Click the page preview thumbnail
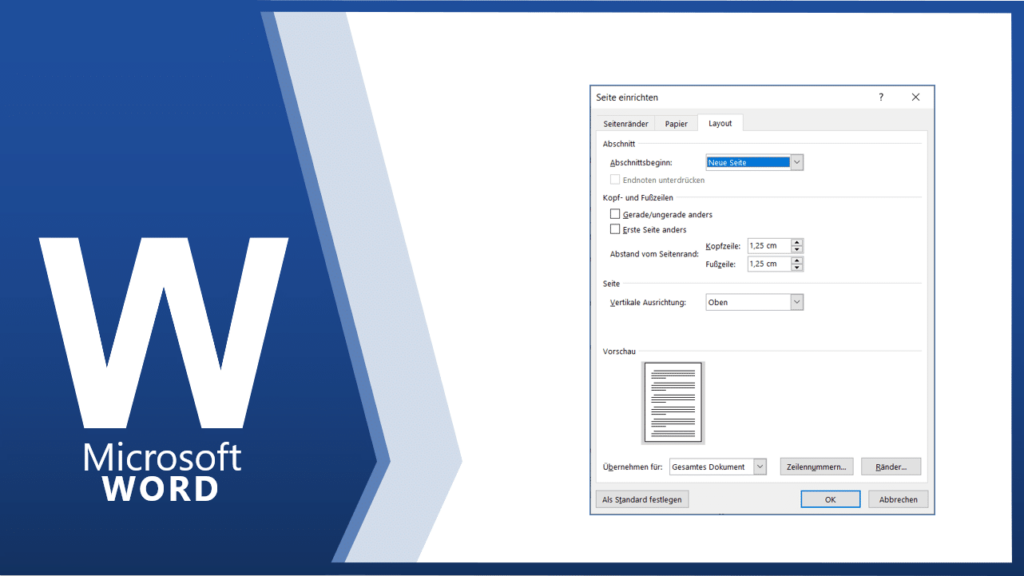The image size is (1024, 576). (x=673, y=403)
